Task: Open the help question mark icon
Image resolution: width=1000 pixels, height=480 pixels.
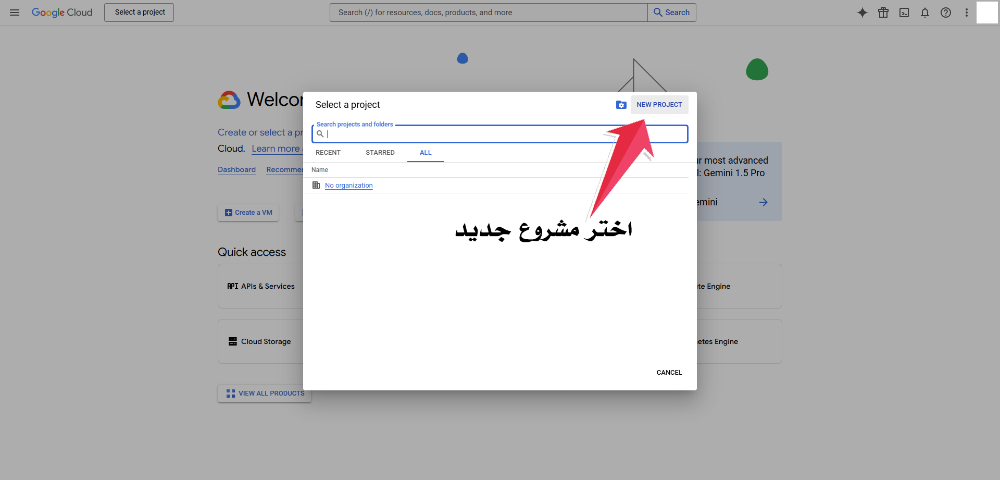Action: 946,12
